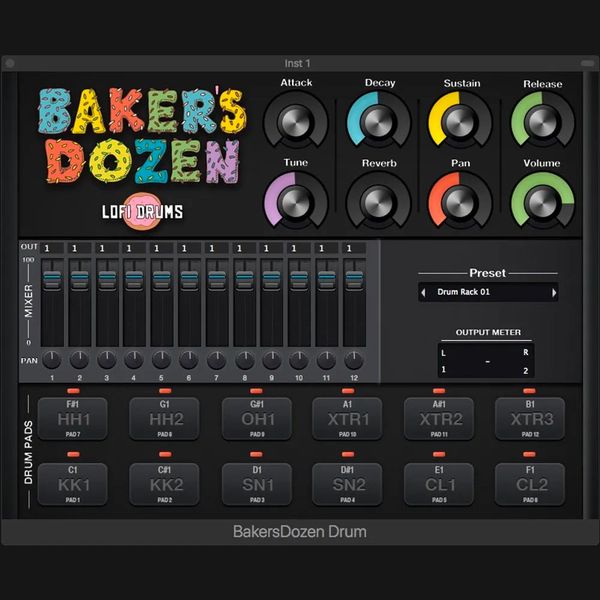This screenshot has height=600, width=600.
Task: Click mixer channel 4 fader
Action: [x=134, y=280]
